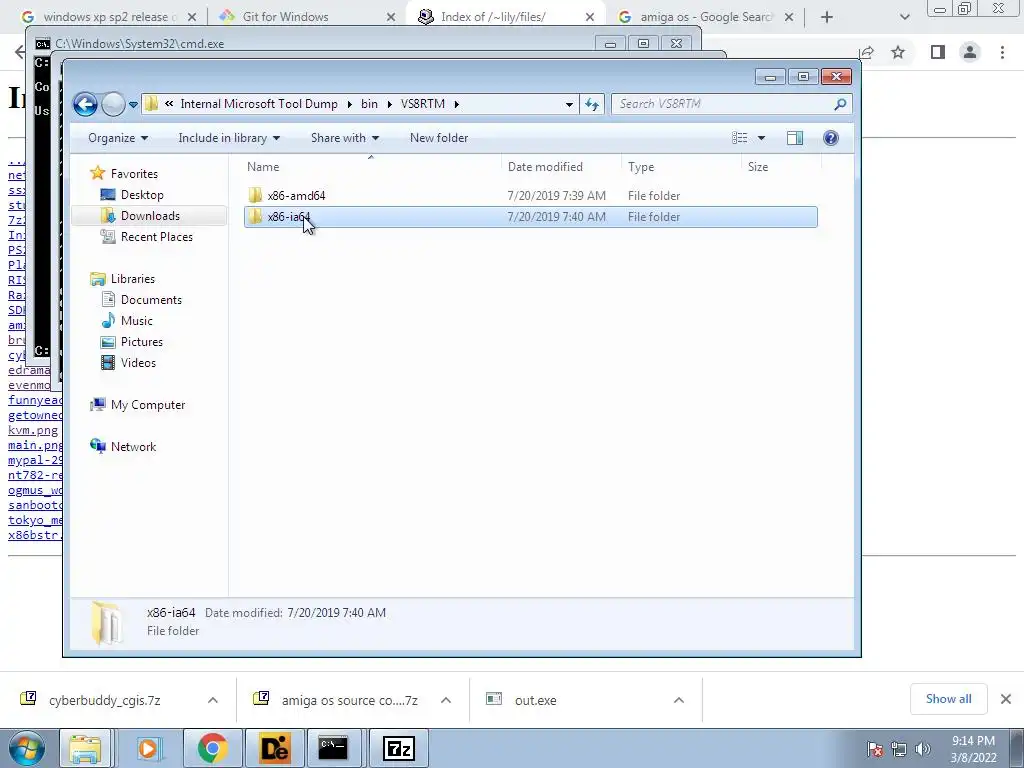The image size is (1024, 768).
Task: Open Chrome tab search dropdown
Action: pos(904,17)
